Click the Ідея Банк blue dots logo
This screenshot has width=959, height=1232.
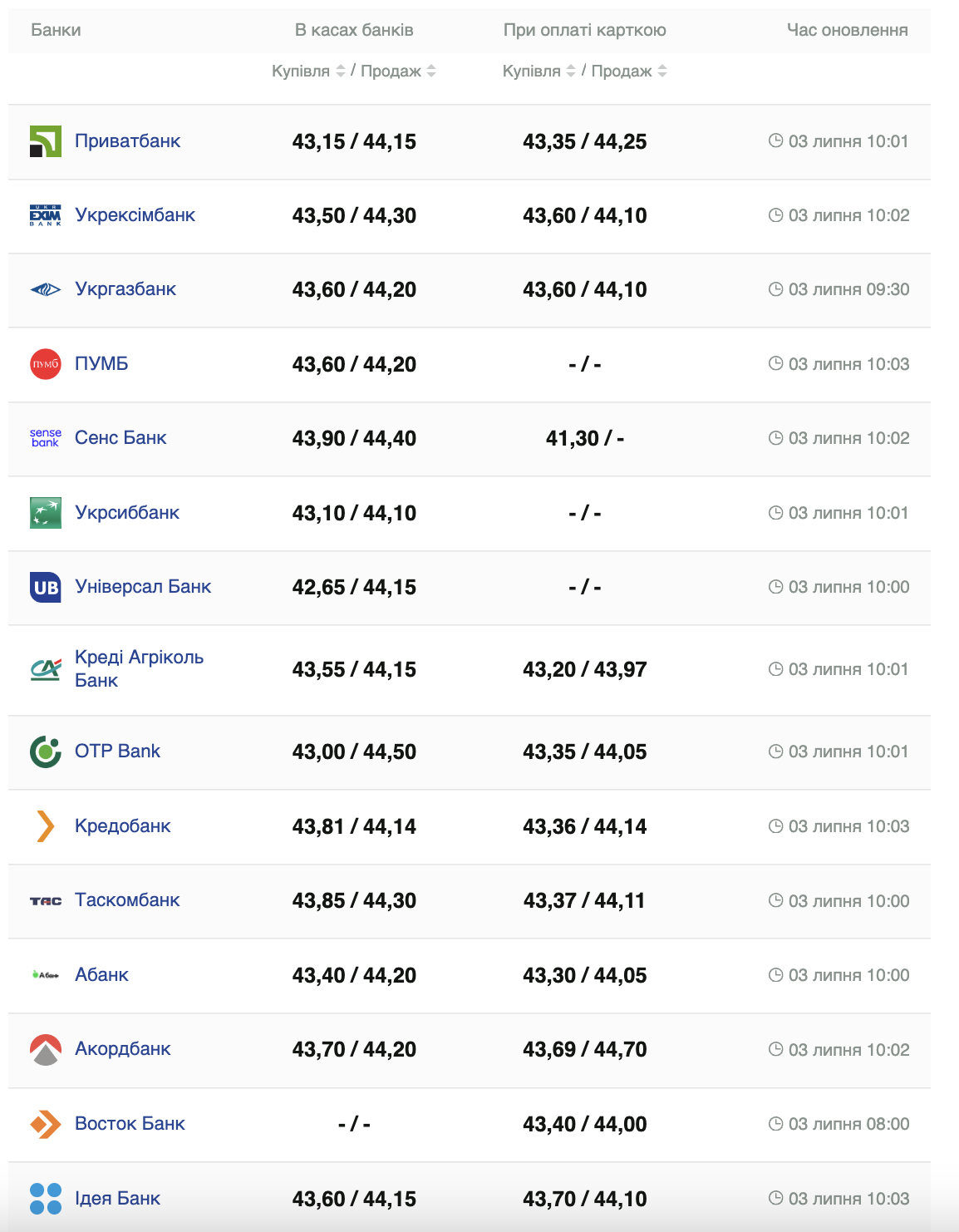(x=46, y=1199)
